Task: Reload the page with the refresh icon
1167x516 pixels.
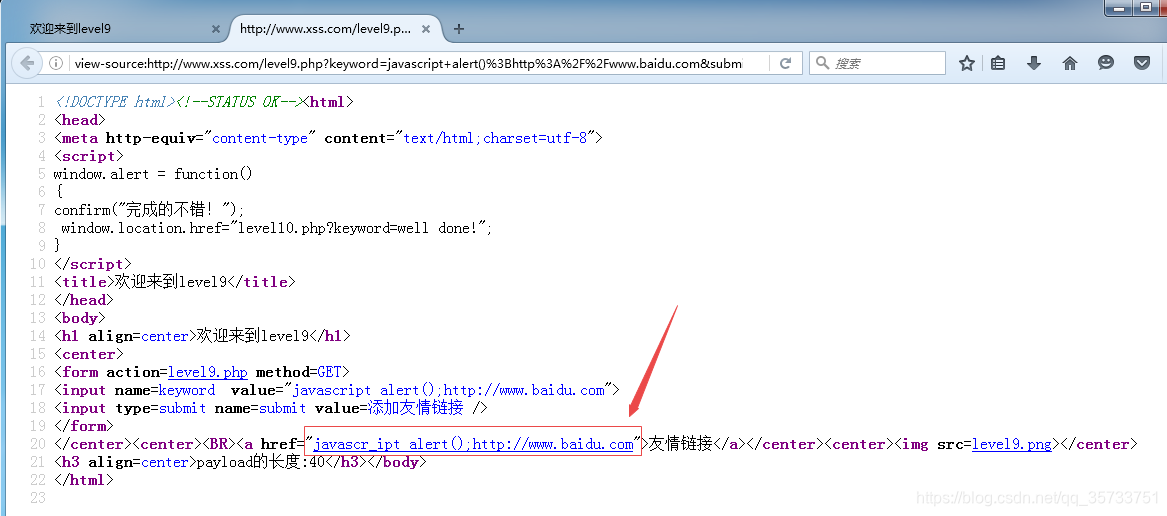Action: [x=785, y=63]
